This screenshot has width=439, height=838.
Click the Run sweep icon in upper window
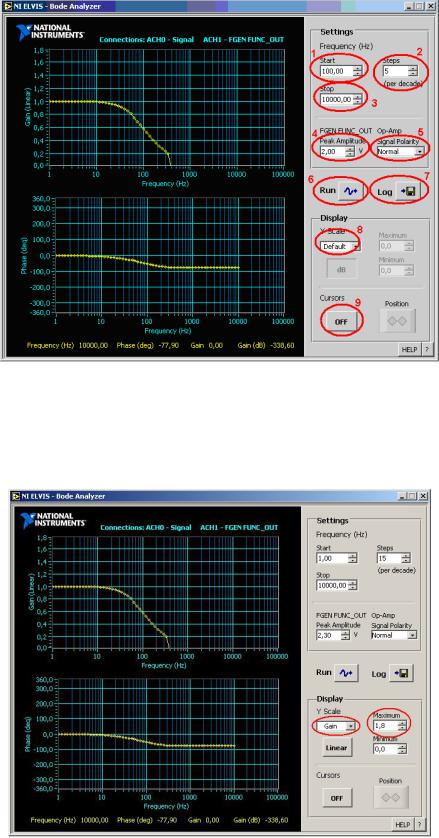(x=351, y=191)
